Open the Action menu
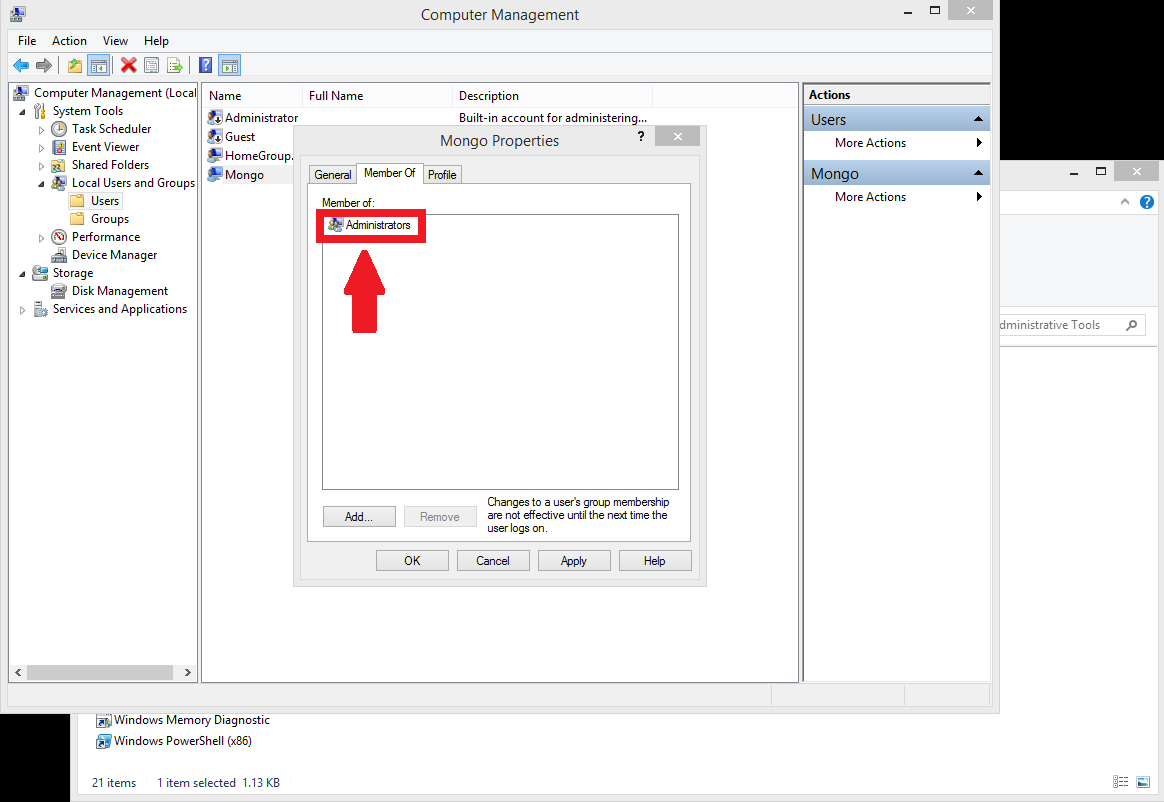Image resolution: width=1164 pixels, height=802 pixels. [x=69, y=40]
